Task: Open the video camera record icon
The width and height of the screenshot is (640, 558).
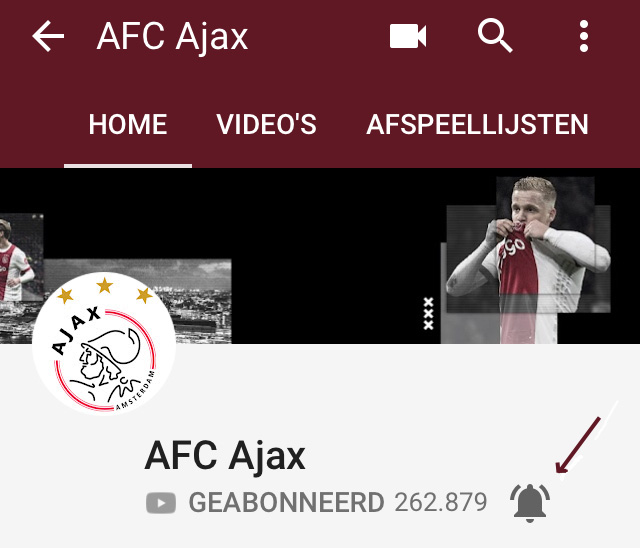Action: 408,36
